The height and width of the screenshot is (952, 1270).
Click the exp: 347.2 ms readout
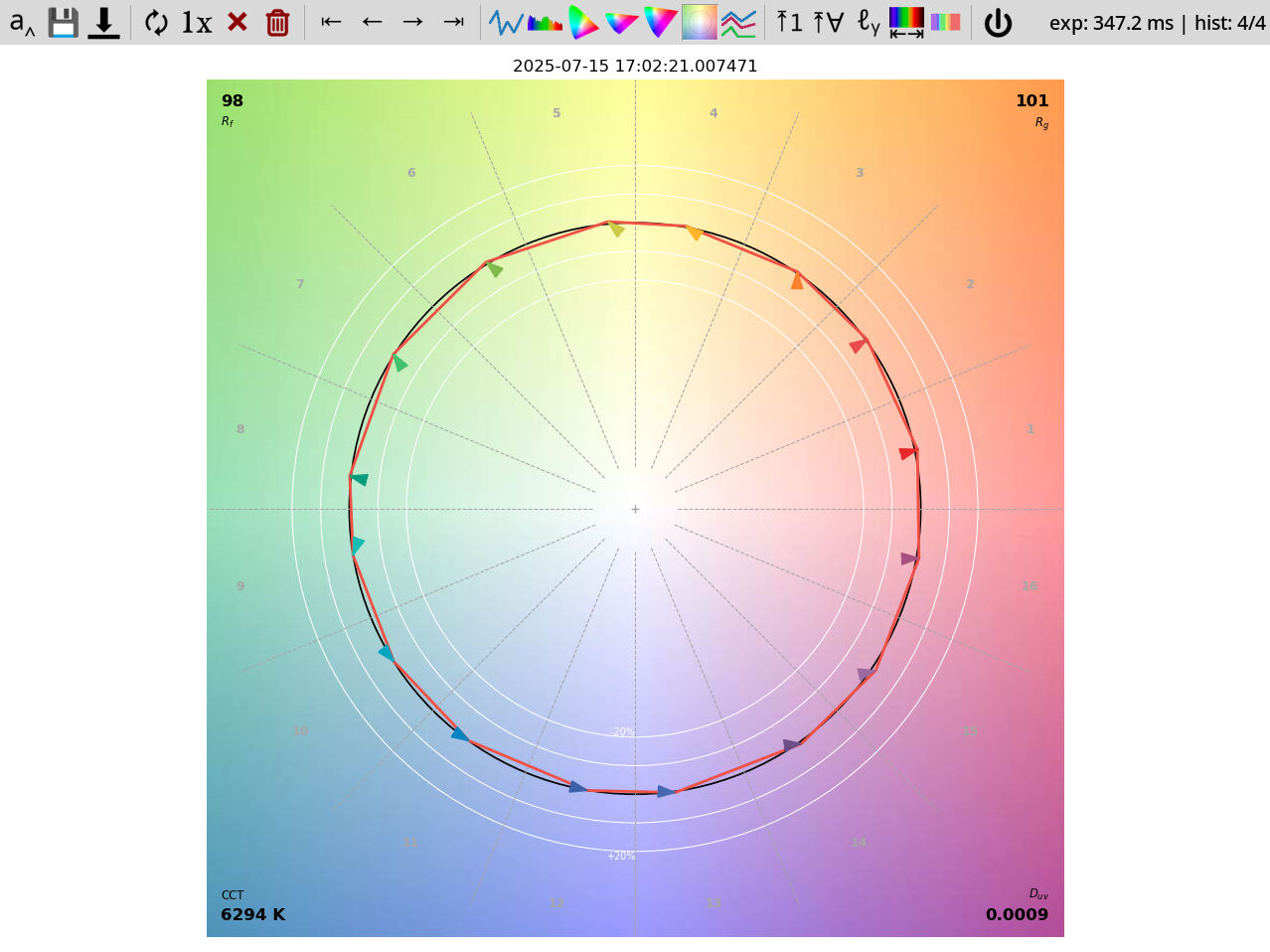tap(1111, 23)
